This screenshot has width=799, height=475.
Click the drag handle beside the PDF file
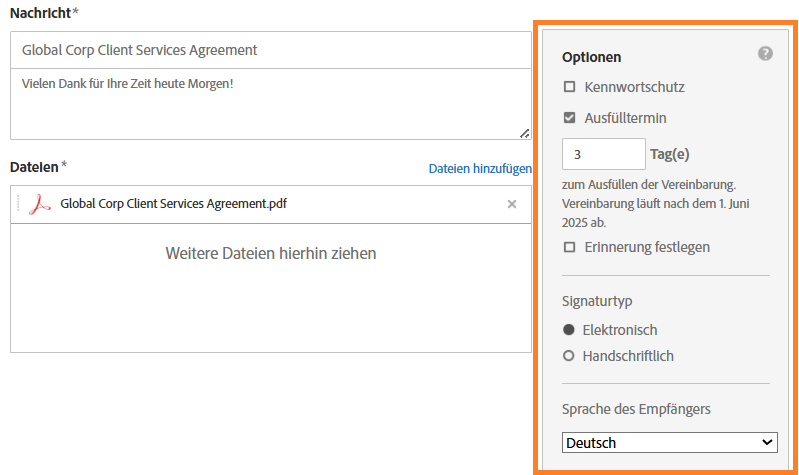(x=19, y=204)
